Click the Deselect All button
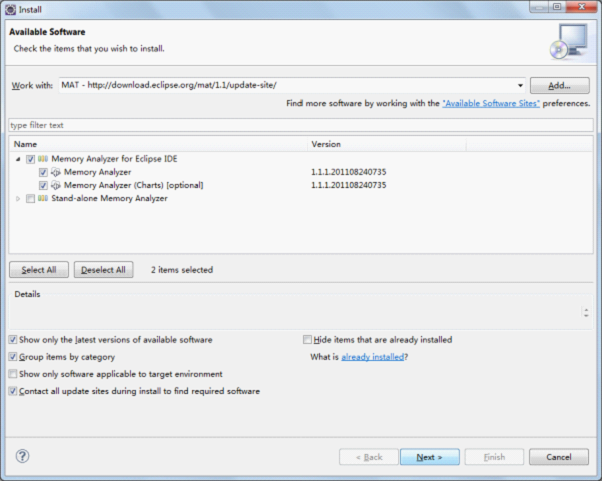The image size is (602, 481). 103,270
